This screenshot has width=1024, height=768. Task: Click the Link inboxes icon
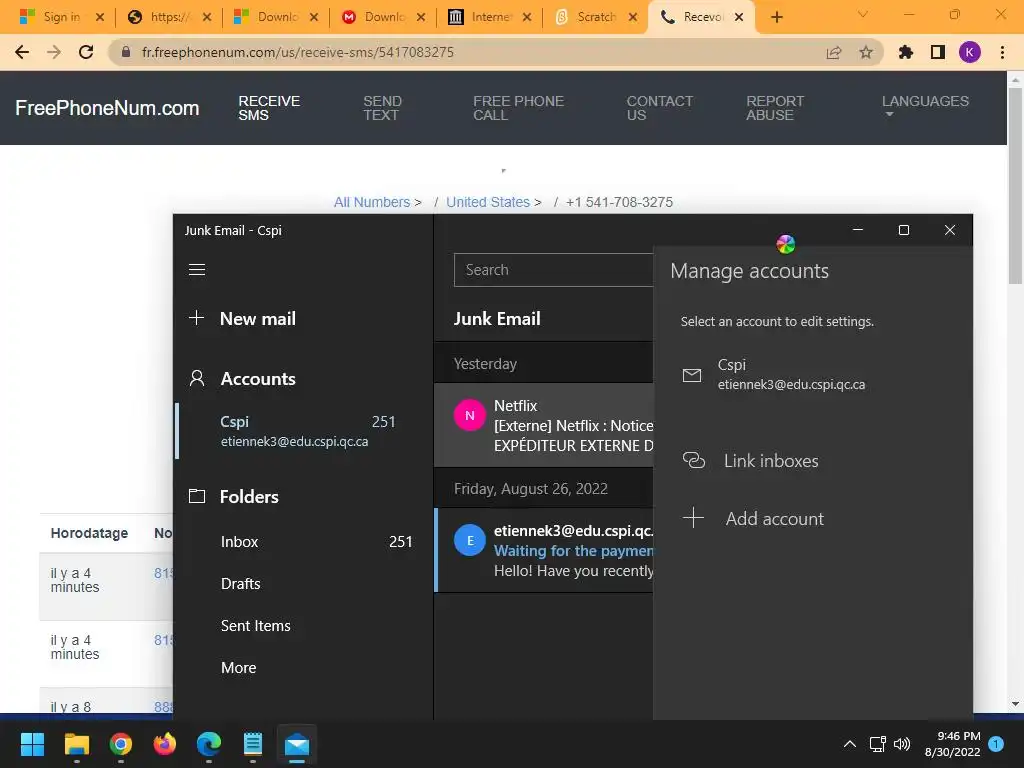click(x=694, y=460)
